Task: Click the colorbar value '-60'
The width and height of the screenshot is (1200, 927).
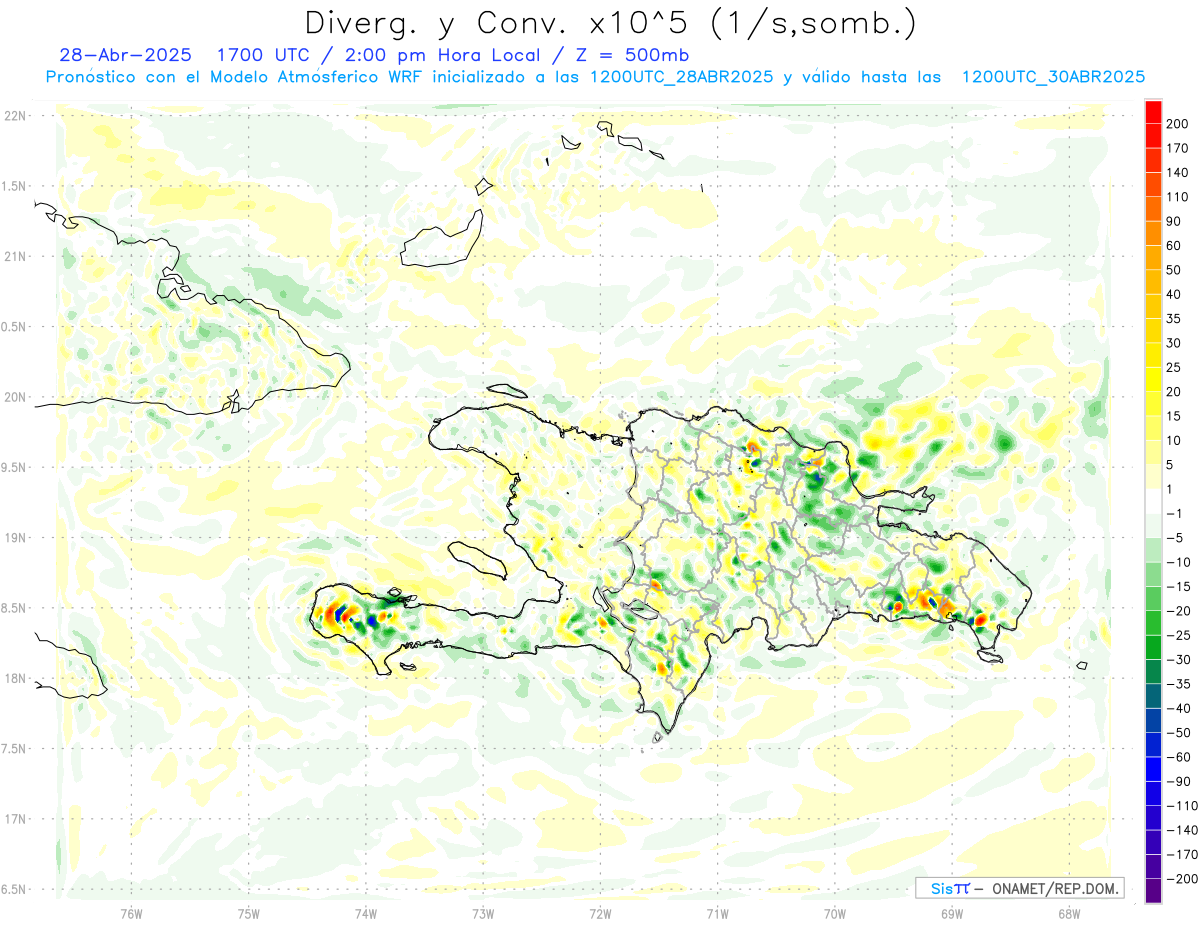Action: pyautogui.click(x=1178, y=757)
